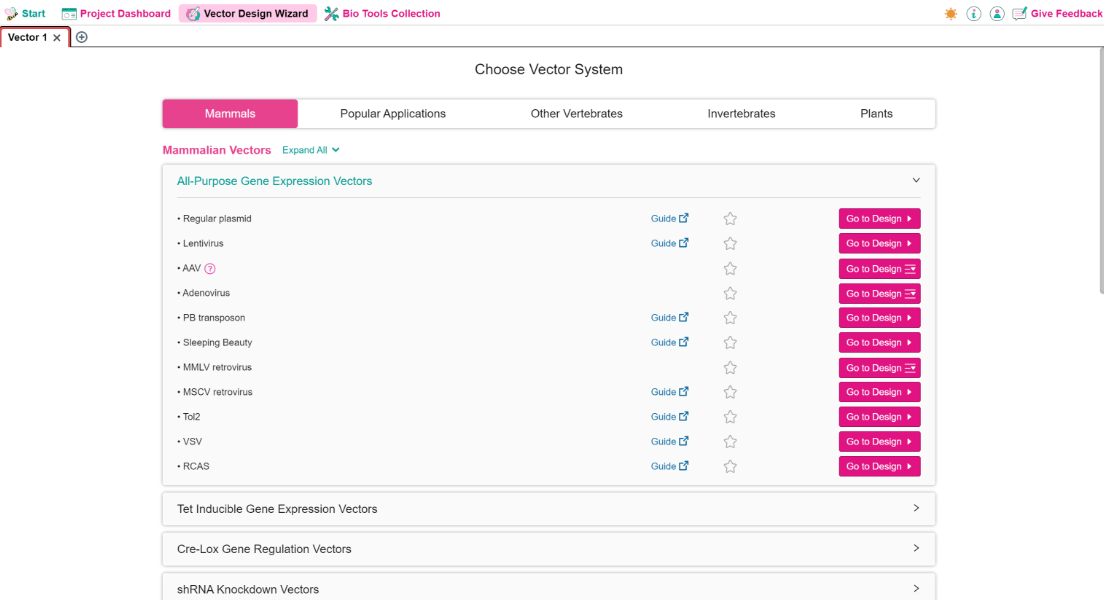The image size is (1104, 600).
Task: Go to Design for Lentivirus
Action: click(x=879, y=243)
